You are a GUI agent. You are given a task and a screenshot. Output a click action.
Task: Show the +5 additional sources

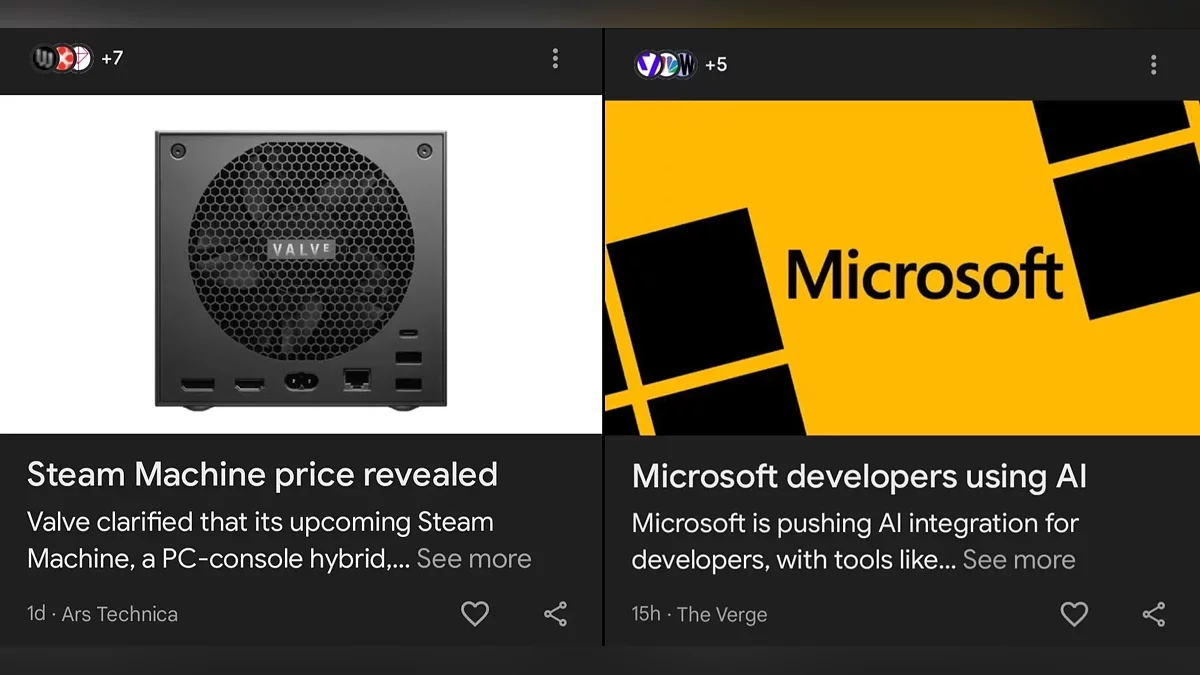click(716, 65)
